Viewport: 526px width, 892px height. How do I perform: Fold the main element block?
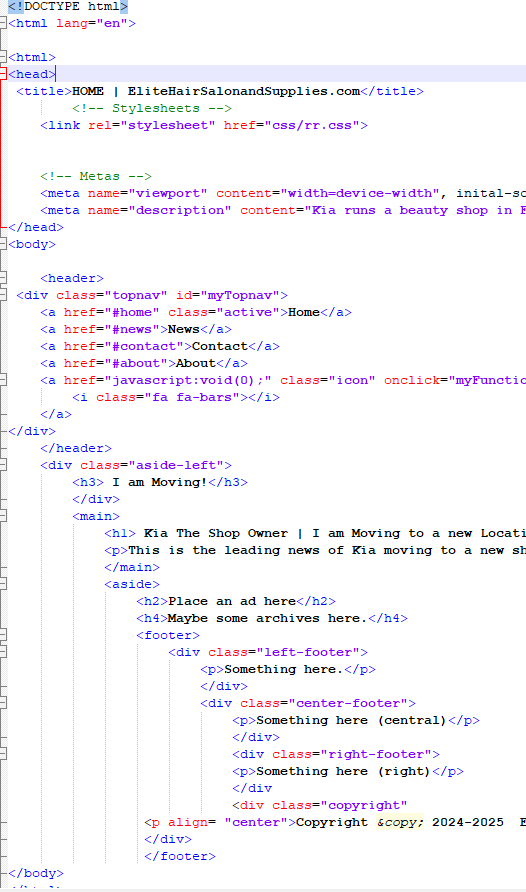click(3, 516)
